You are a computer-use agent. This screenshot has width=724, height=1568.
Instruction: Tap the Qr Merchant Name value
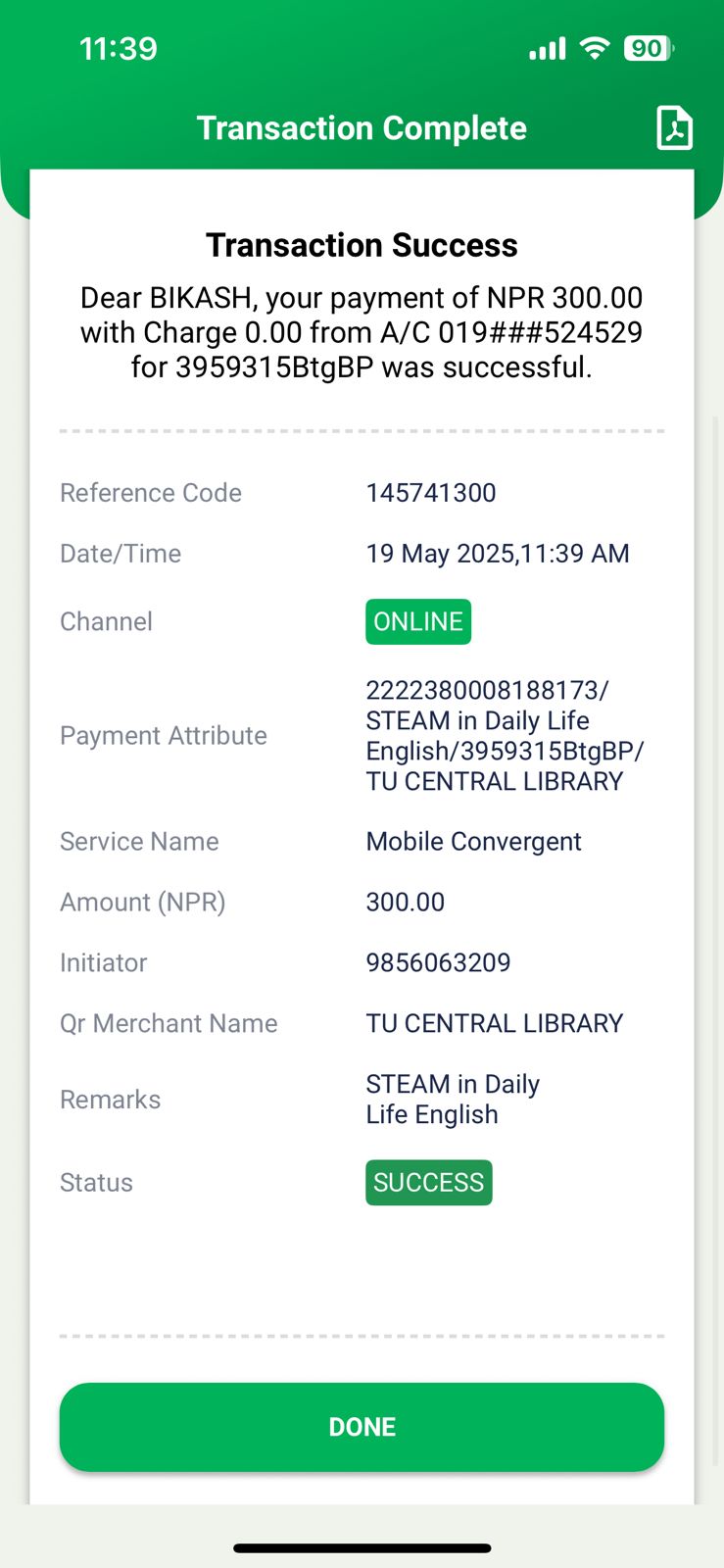point(495,1023)
